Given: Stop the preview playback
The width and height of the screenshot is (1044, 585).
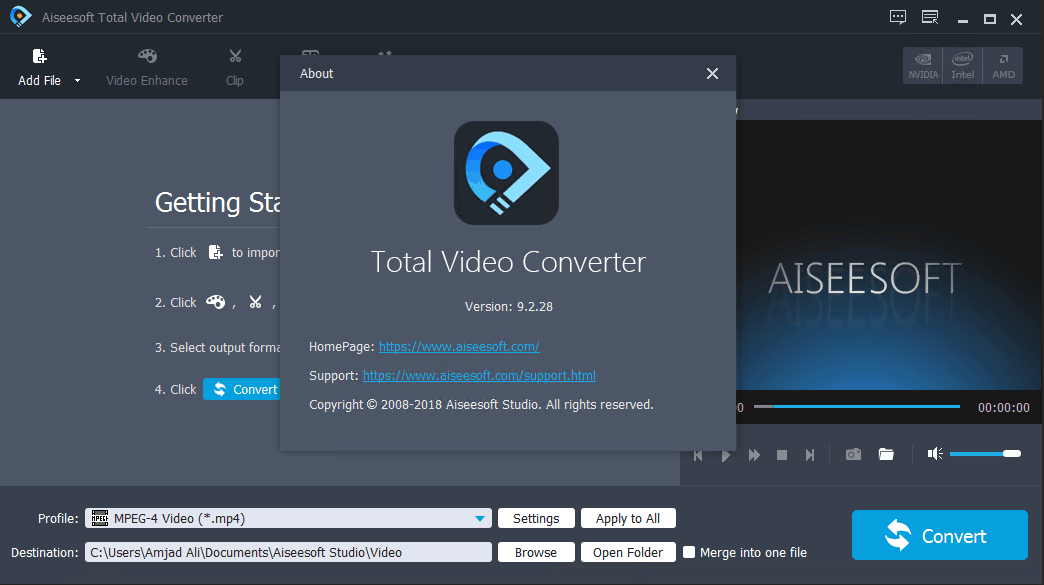Looking at the screenshot, I should (781, 453).
